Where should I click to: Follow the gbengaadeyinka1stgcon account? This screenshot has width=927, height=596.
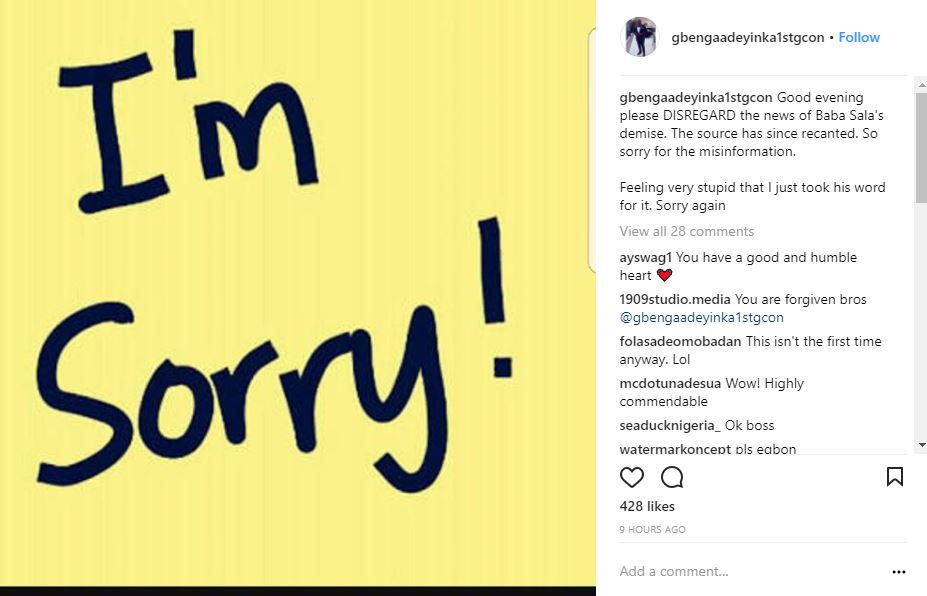click(859, 37)
